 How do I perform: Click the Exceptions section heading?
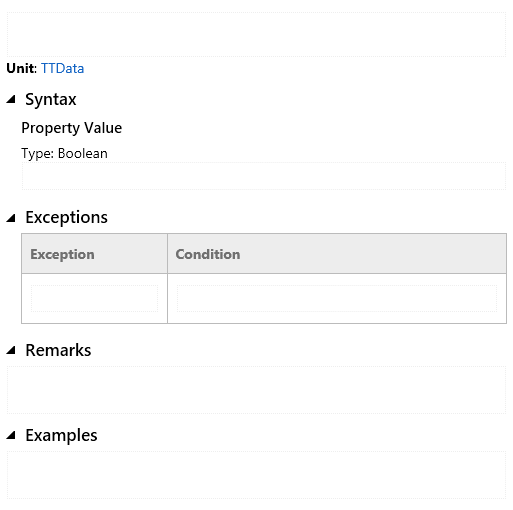[x=66, y=217]
